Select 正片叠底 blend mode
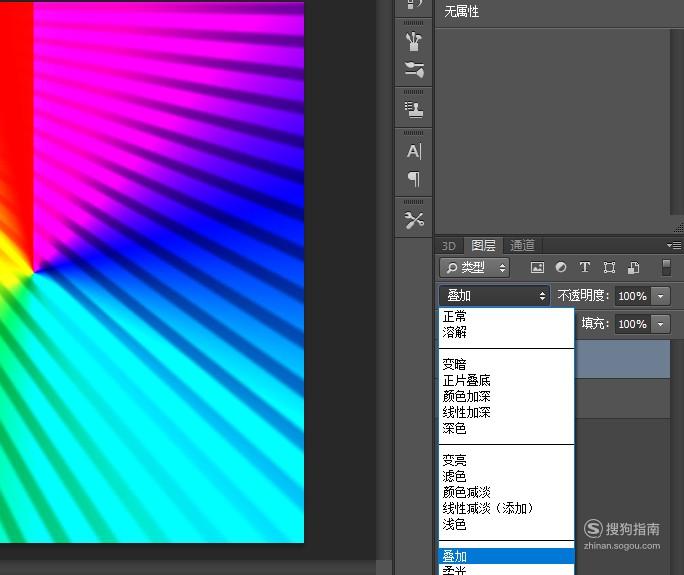Viewport: 684px width, 575px height. [506, 380]
